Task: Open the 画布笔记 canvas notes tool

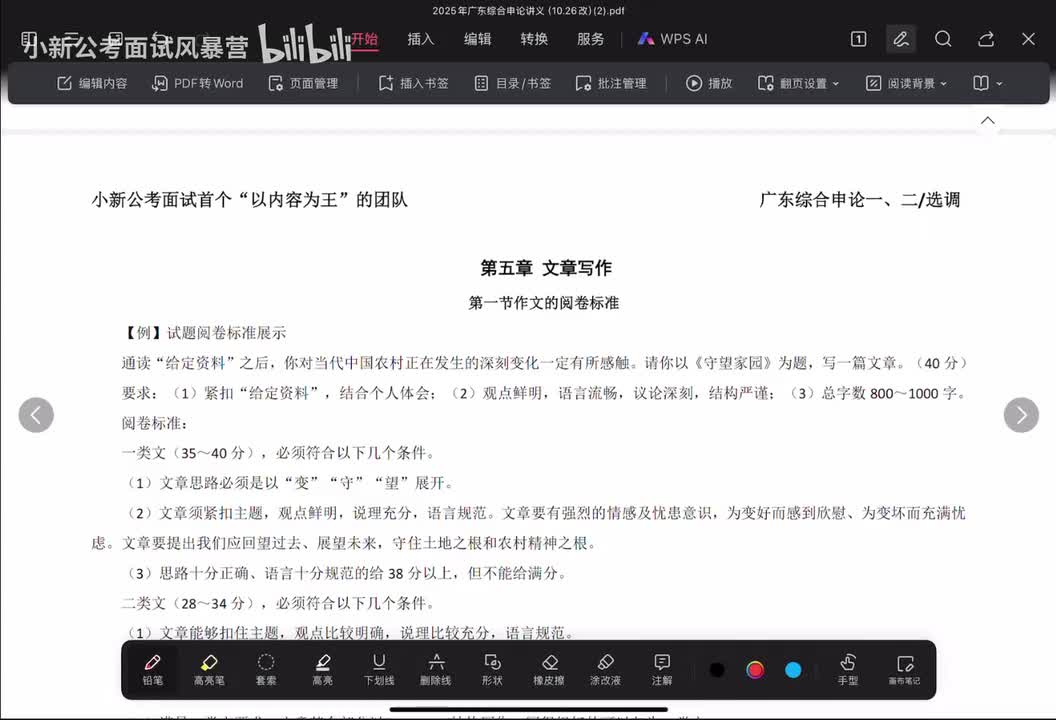Action: 904,669
